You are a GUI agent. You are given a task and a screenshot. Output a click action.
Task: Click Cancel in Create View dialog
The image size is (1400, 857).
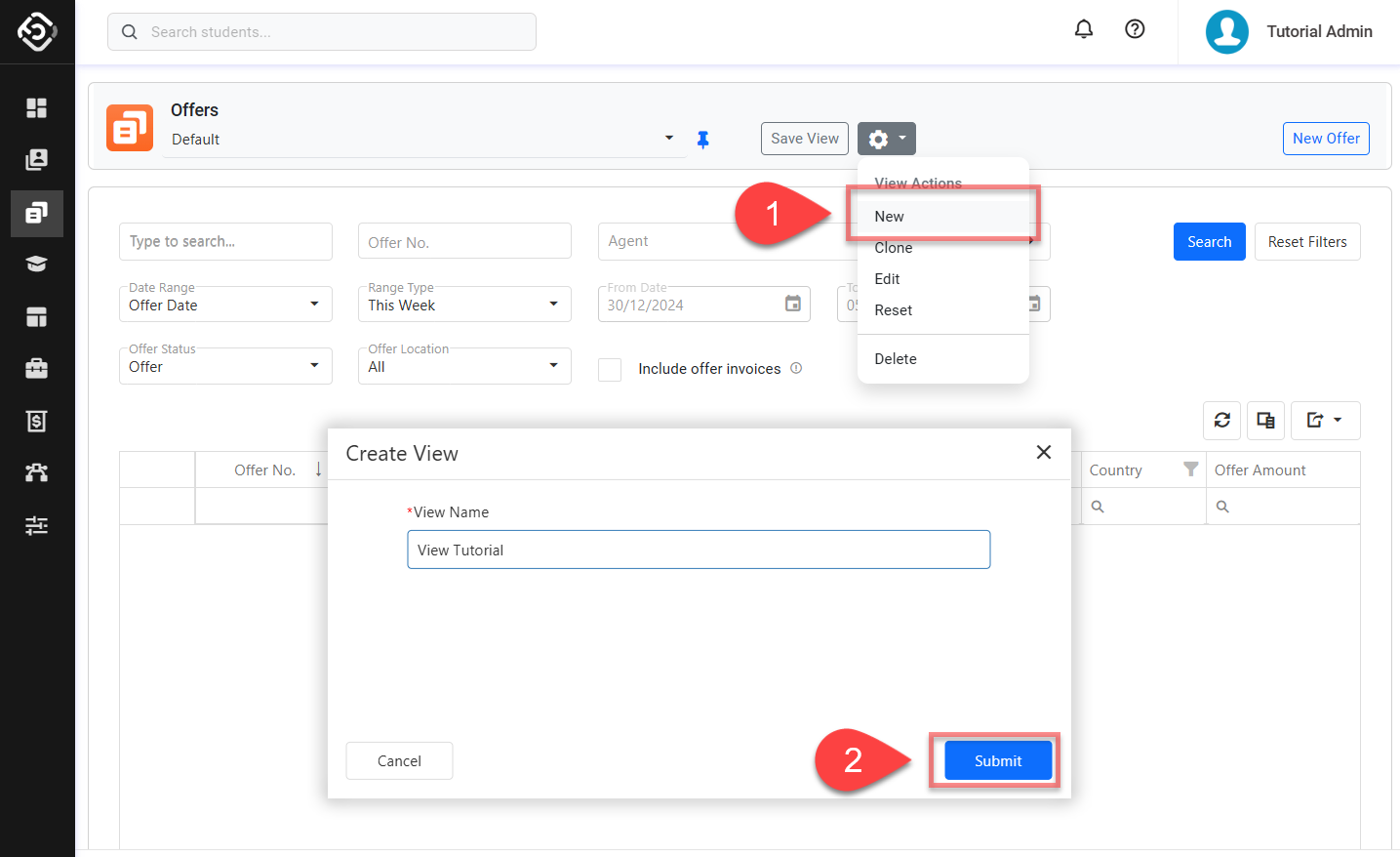pos(399,761)
